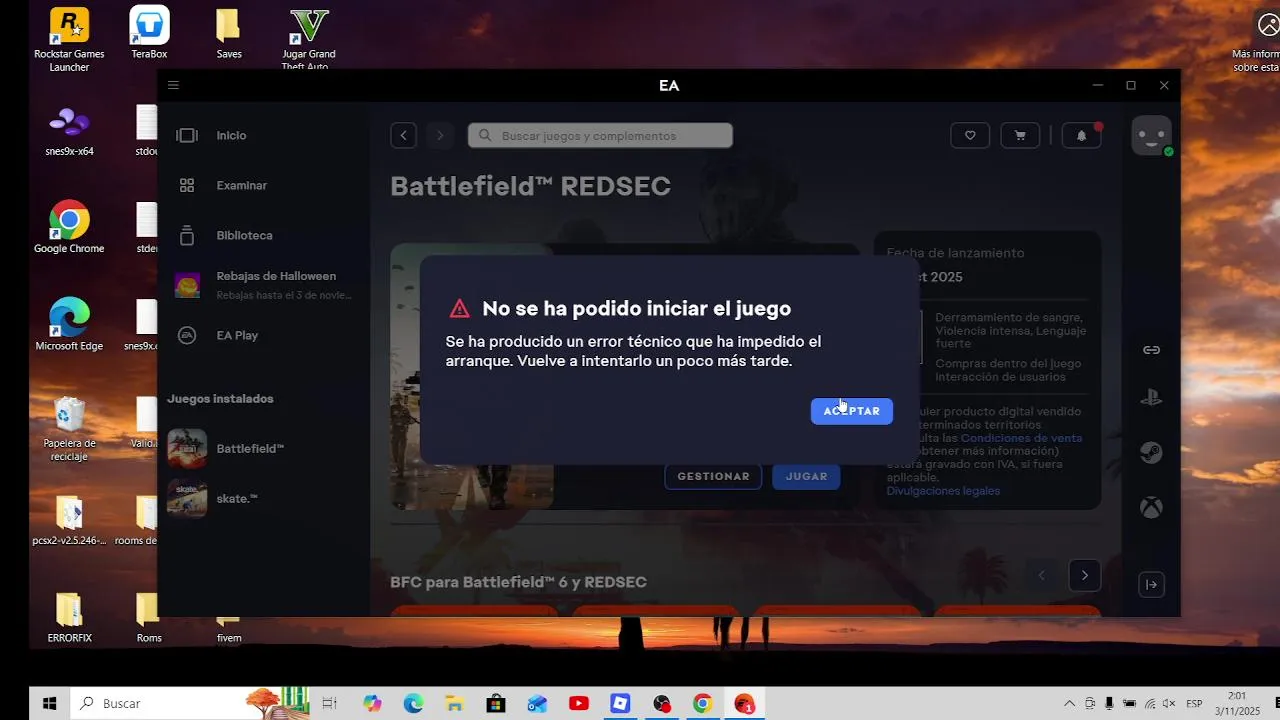This screenshot has height=720, width=1280.
Task: Click the Xbox icon in the right panel
Action: [1151, 508]
